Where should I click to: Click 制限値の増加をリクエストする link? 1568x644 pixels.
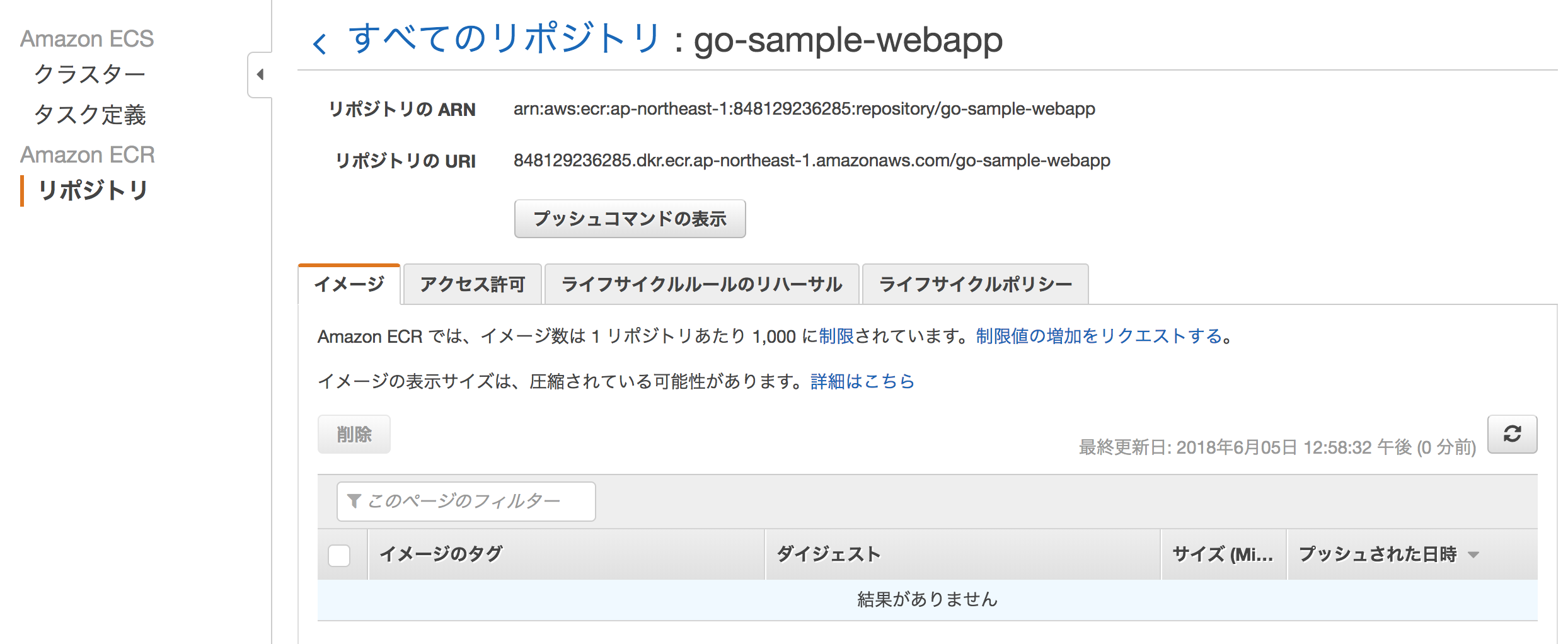coord(1099,336)
